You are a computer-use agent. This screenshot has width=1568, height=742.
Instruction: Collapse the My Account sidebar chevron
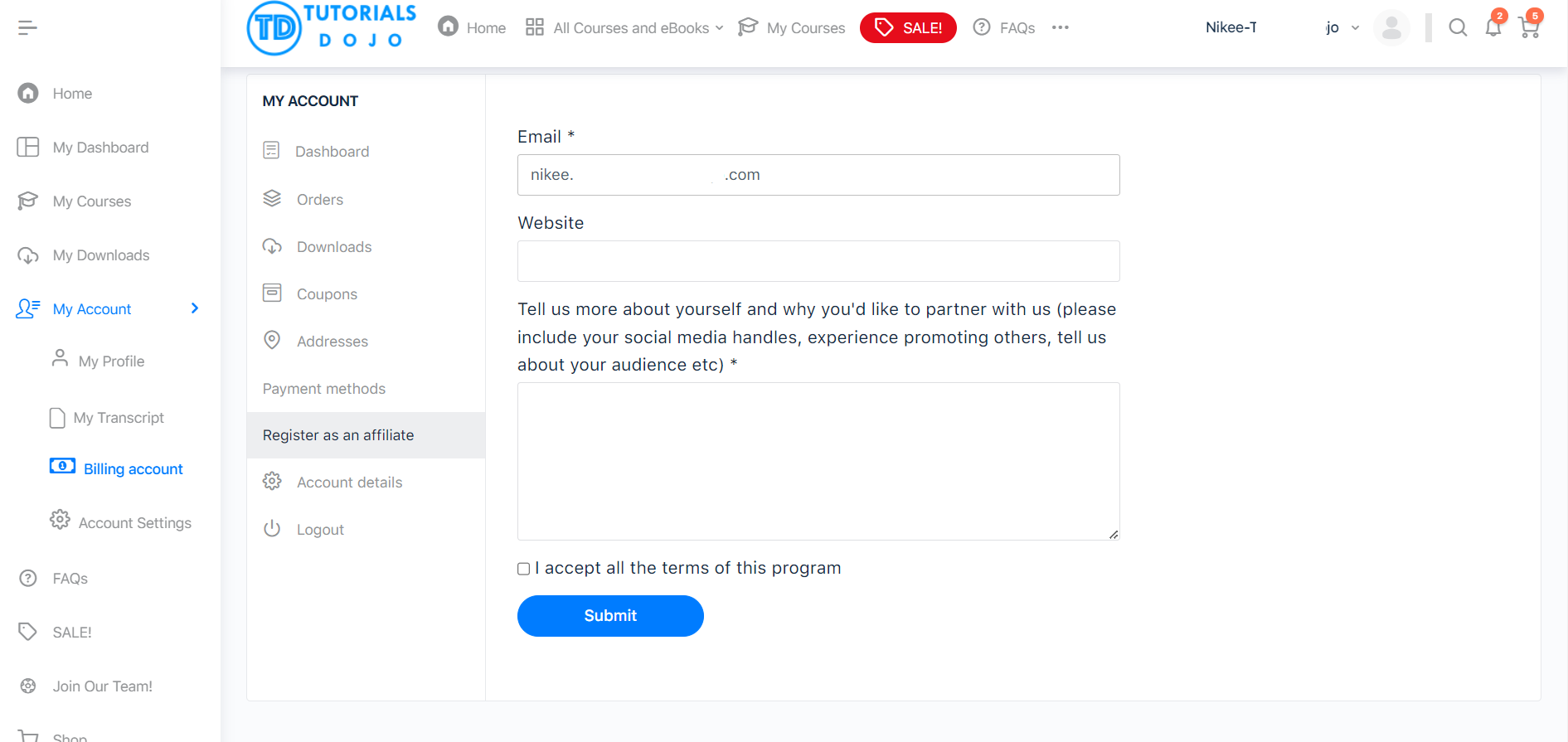195,308
